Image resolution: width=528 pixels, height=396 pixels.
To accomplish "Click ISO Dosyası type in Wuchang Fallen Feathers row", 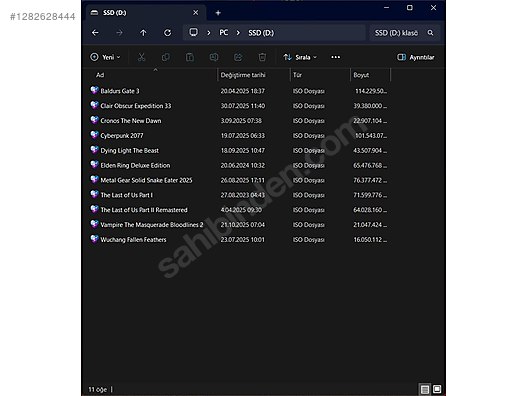I will [308, 239].
